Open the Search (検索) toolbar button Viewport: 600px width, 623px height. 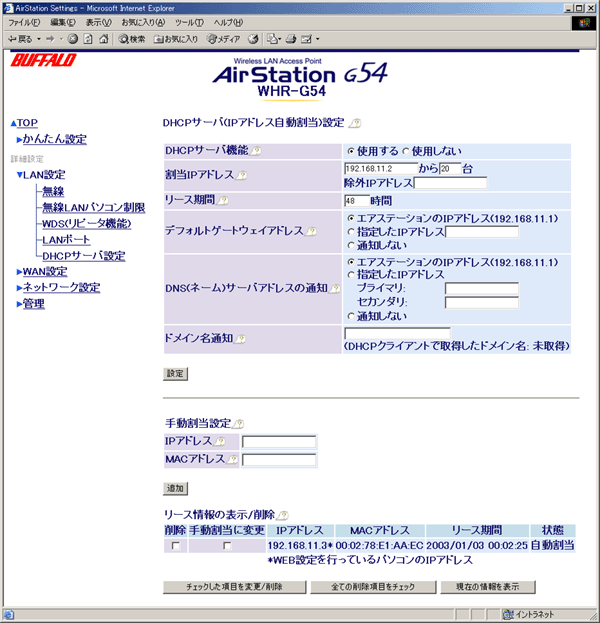[x=132, y=39]
